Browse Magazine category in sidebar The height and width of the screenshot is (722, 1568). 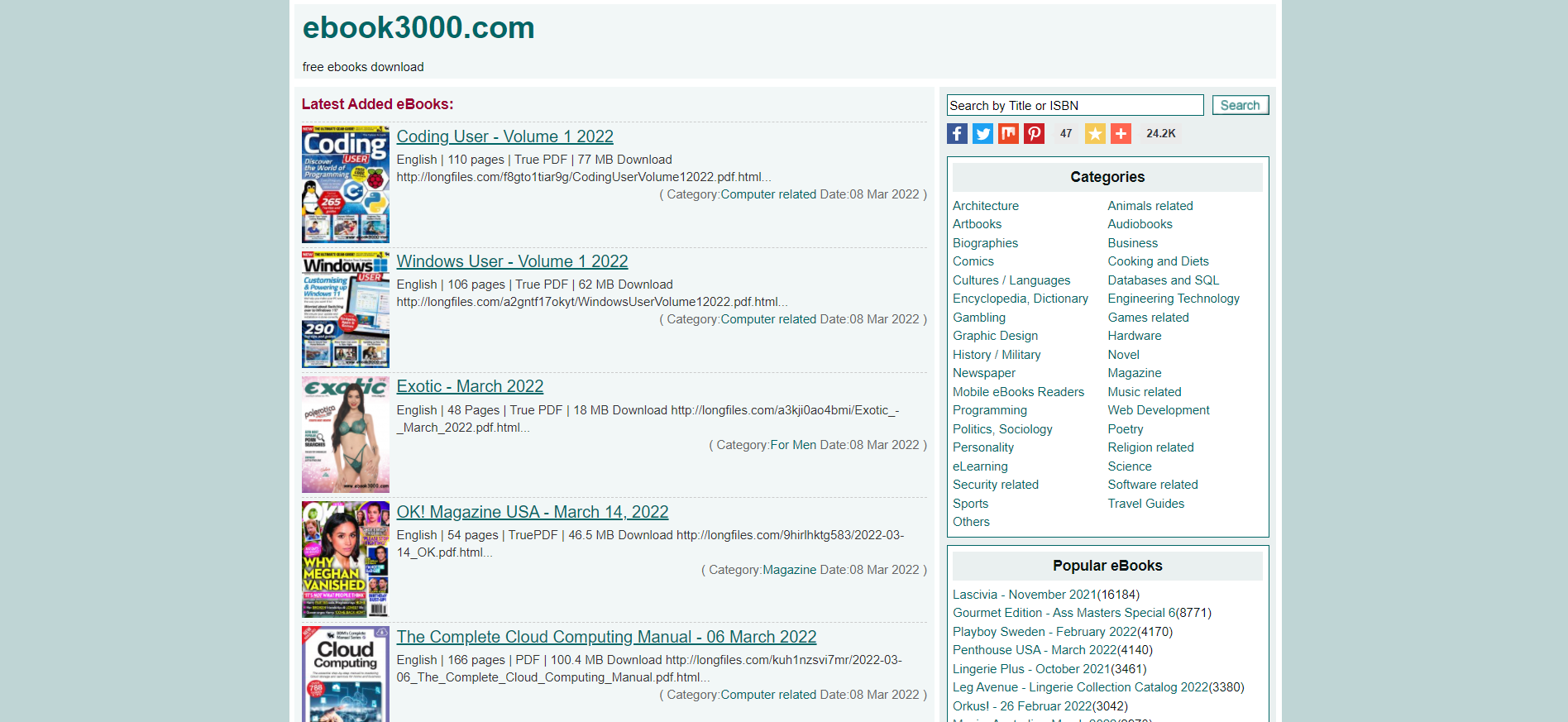pos(1135,373)
